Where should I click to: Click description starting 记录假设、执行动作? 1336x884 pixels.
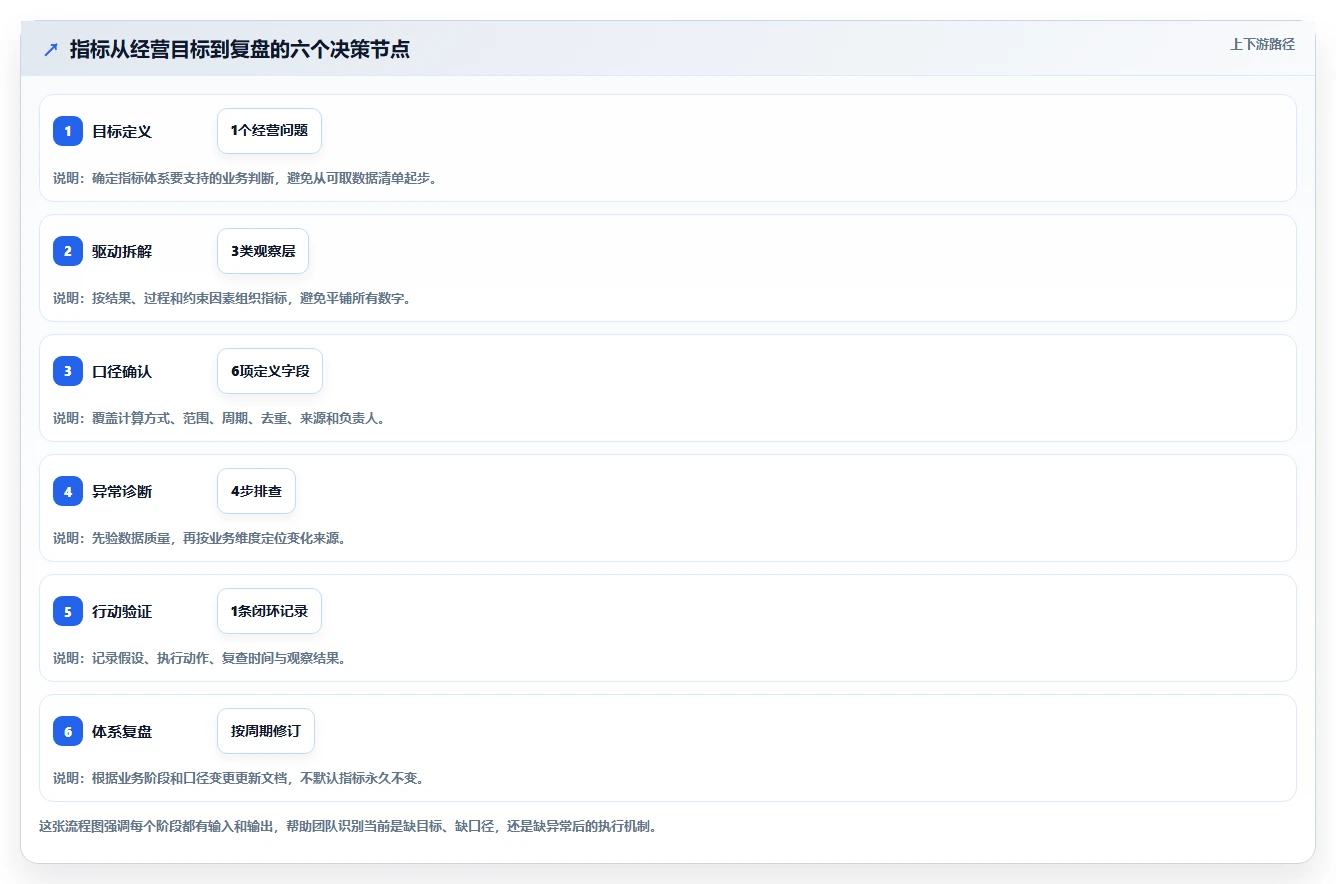click(199, 658)
